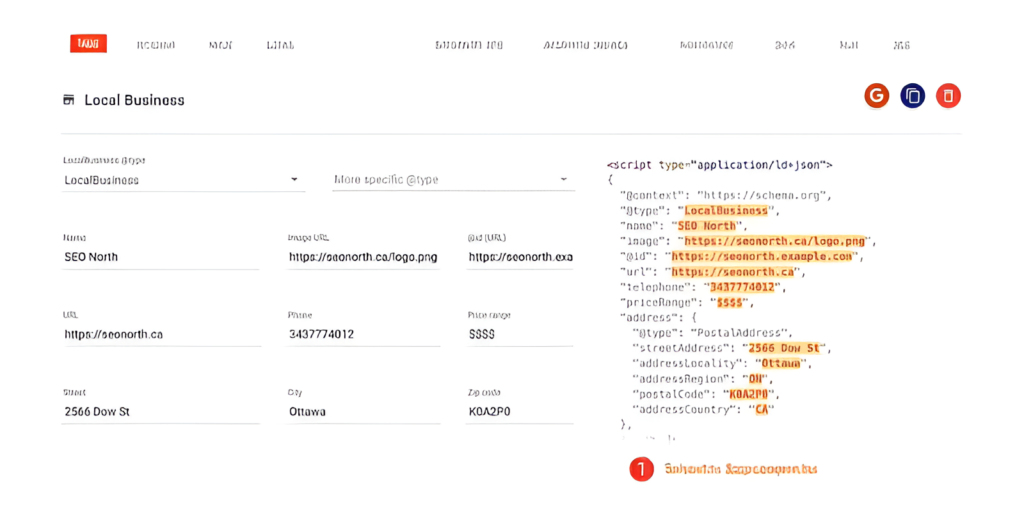Click the red delete trash icon
The width and height of the screenshot is (1024, 512).
pos(948,95)
